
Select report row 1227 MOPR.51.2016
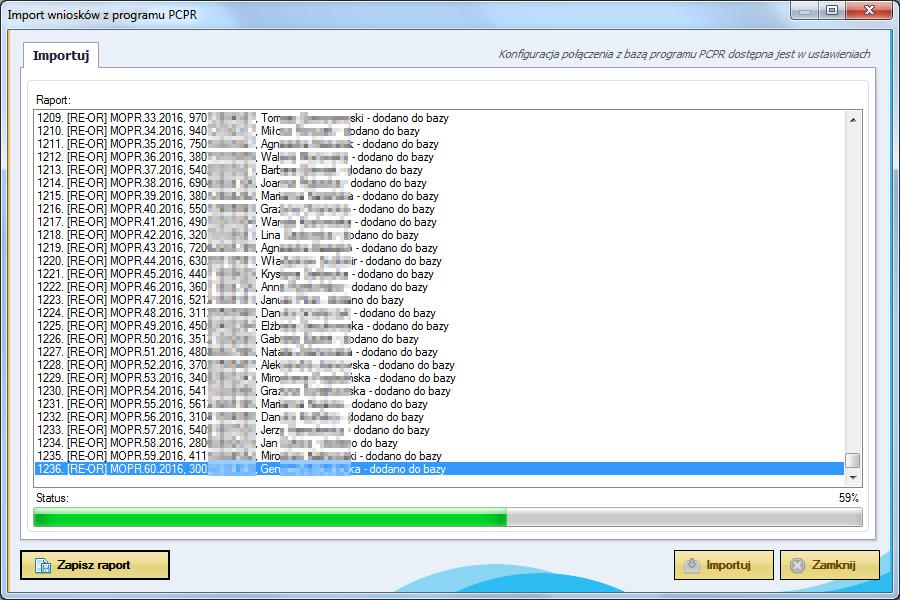(439, 353)
